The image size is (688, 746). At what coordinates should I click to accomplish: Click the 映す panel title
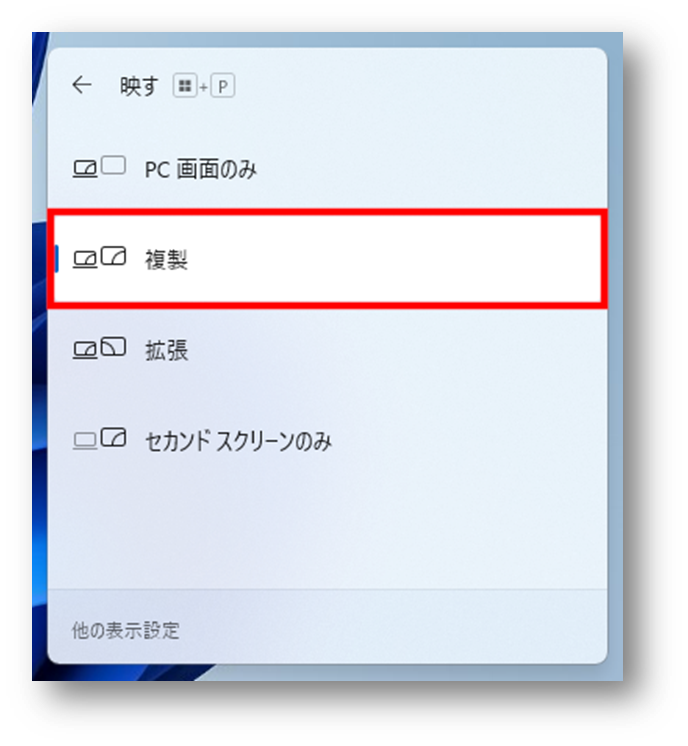point(138,86)
